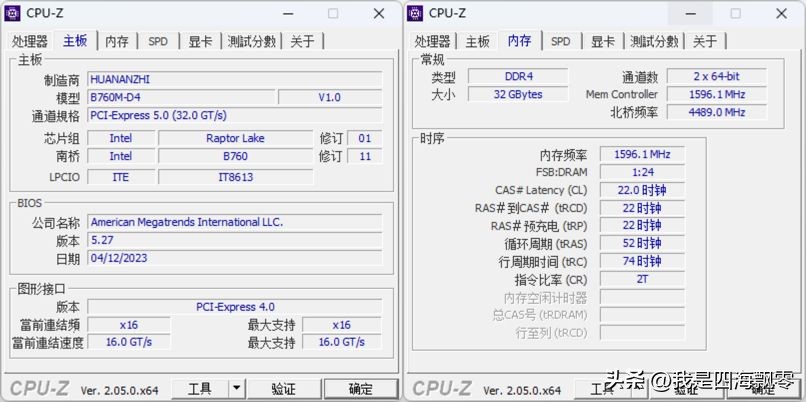806x402 pixels.
Task: Click 确定 button in left window
Action: tap(360, 388)
